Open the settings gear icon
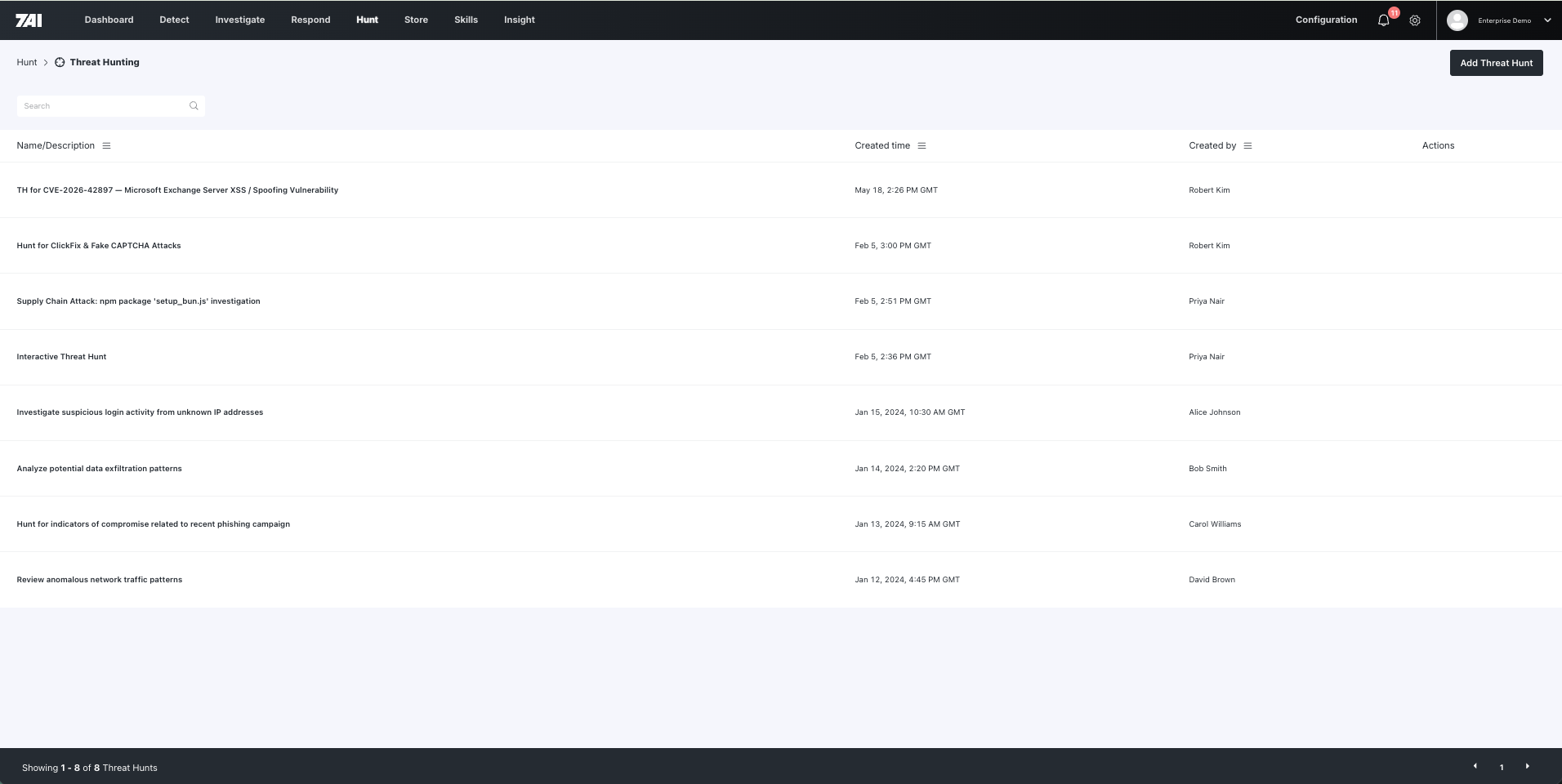The image size is (1562, 784). tap(1415, 20)
